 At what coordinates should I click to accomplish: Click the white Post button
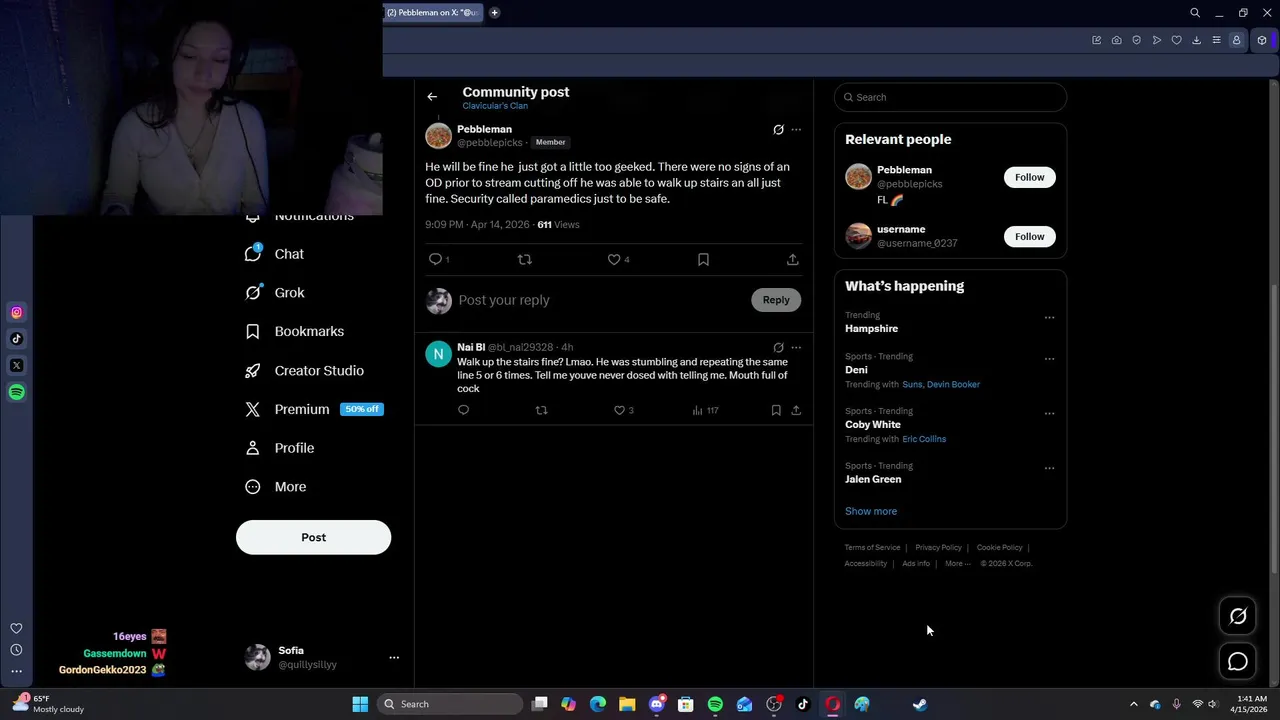coord(313,537)
